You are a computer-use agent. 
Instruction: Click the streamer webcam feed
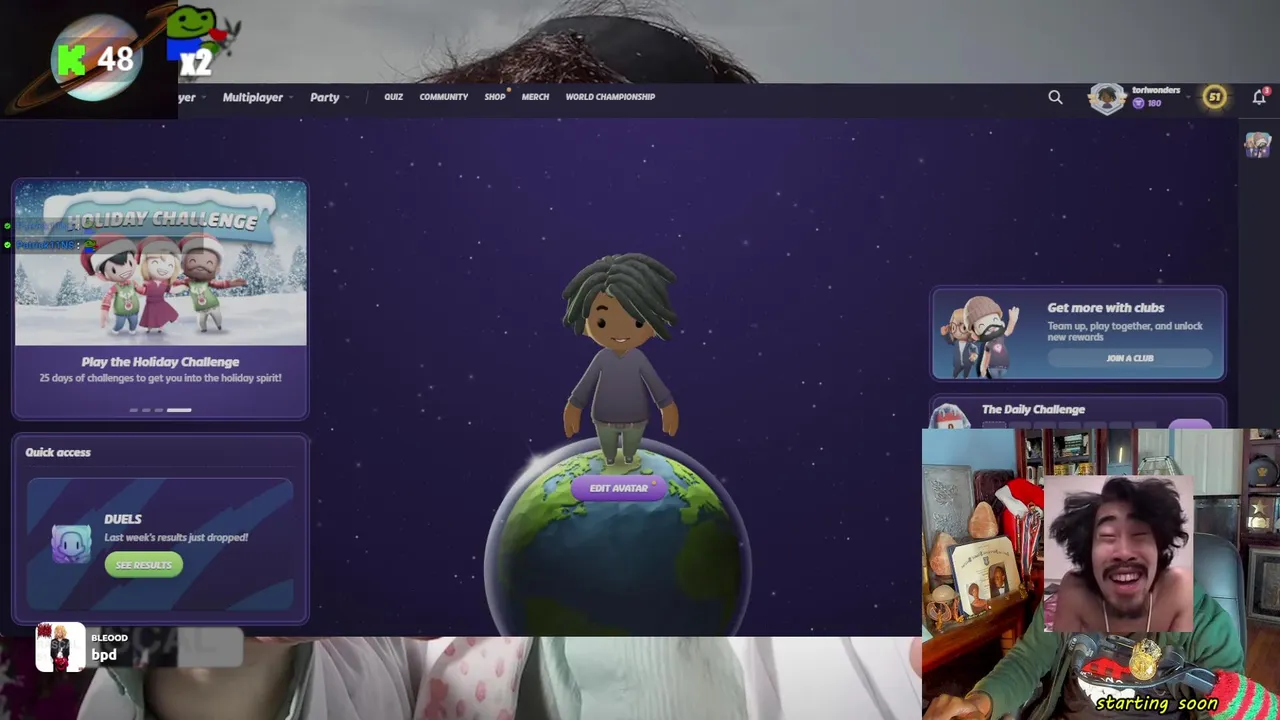pyautogui.click(x=1100, y=575)
